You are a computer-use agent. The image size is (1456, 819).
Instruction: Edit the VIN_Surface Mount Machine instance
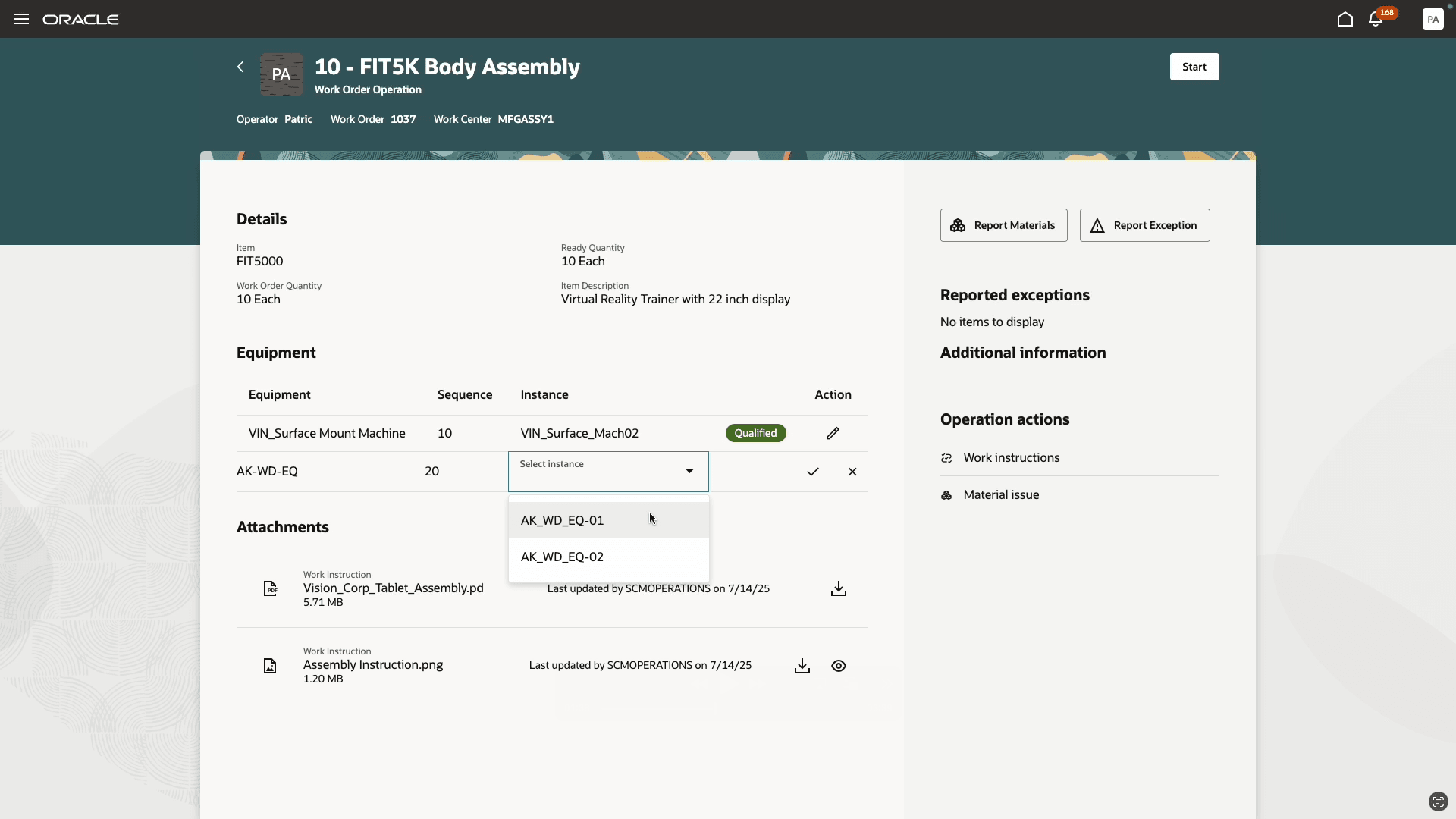point(833,433)
